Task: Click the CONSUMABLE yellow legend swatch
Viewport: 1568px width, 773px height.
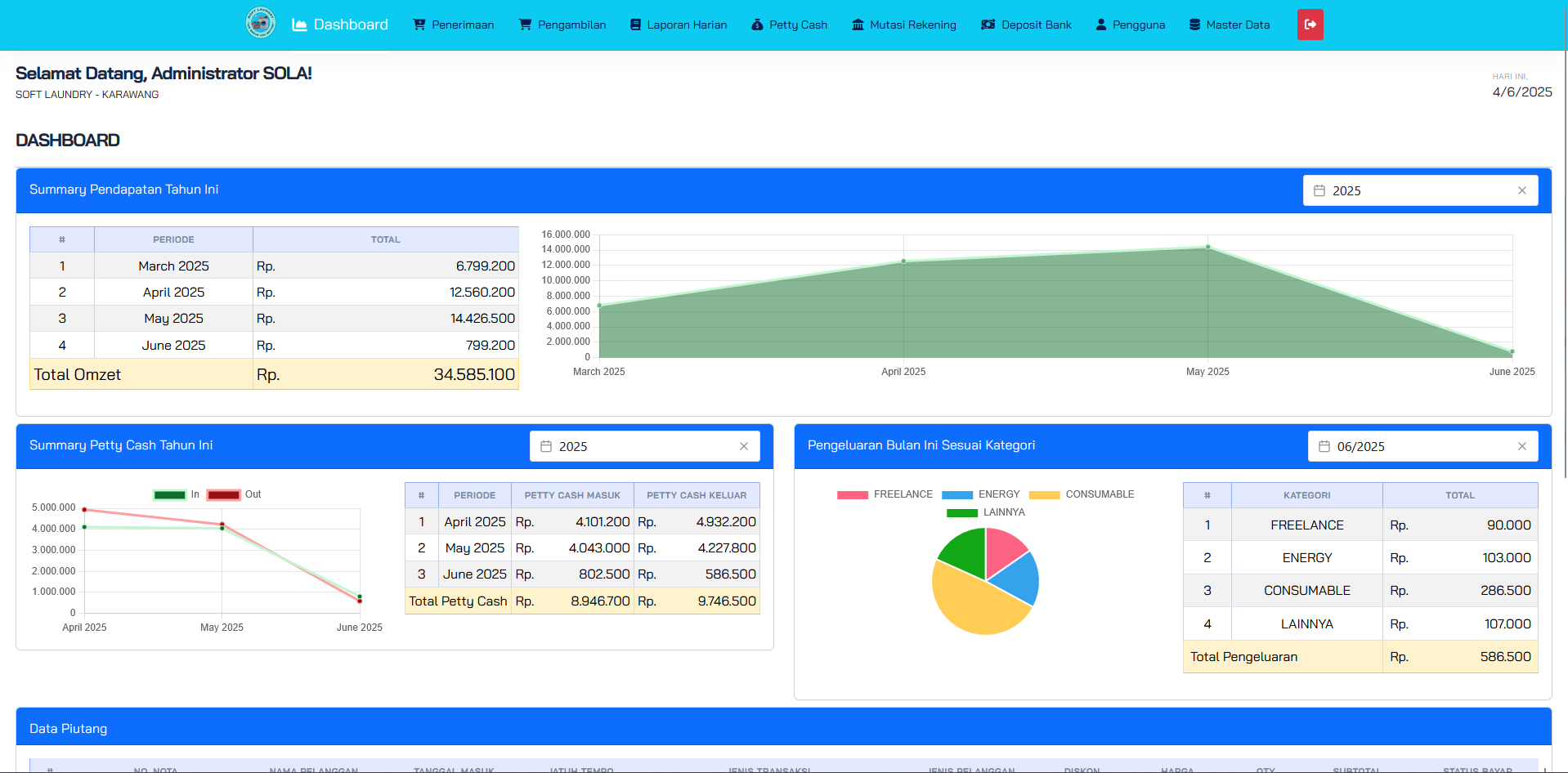Action: 1044,495
